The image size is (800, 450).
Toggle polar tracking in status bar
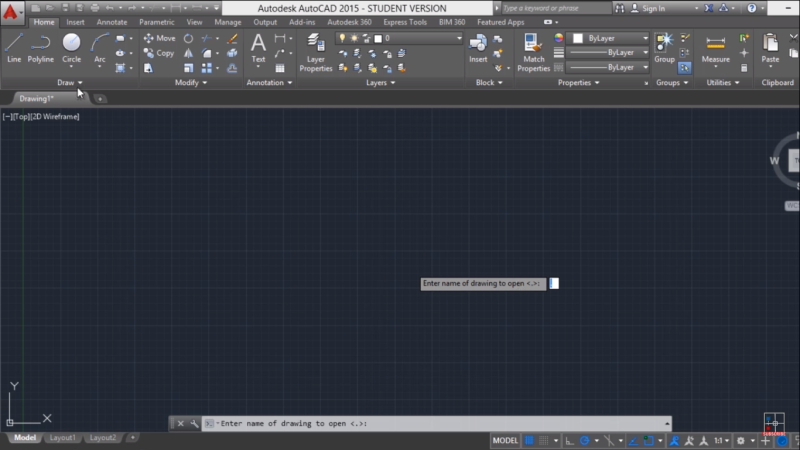pos(585,440)
